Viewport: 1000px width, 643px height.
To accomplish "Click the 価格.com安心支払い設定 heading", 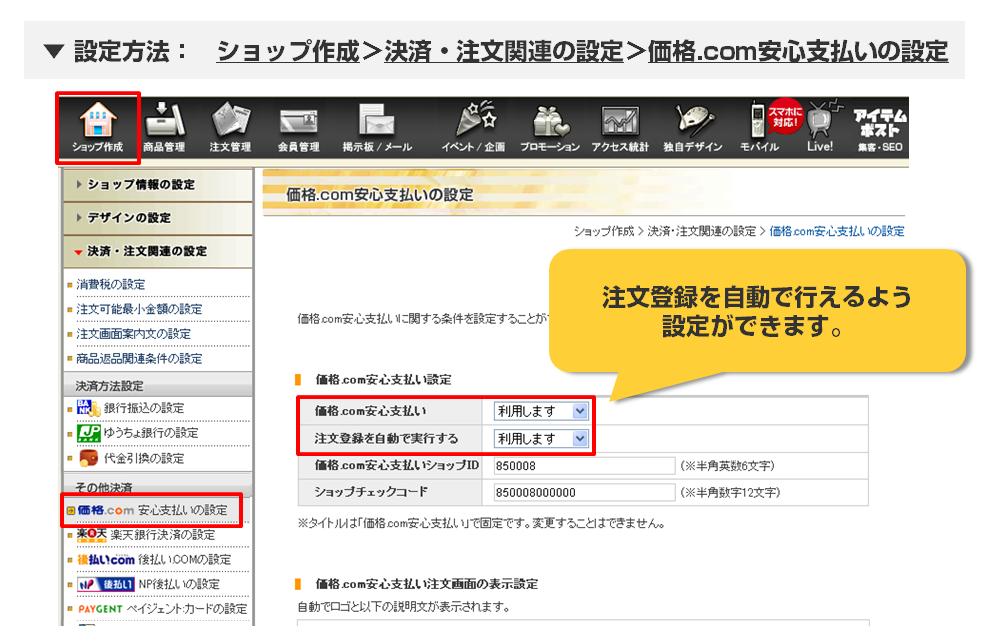I will point(383,380).
